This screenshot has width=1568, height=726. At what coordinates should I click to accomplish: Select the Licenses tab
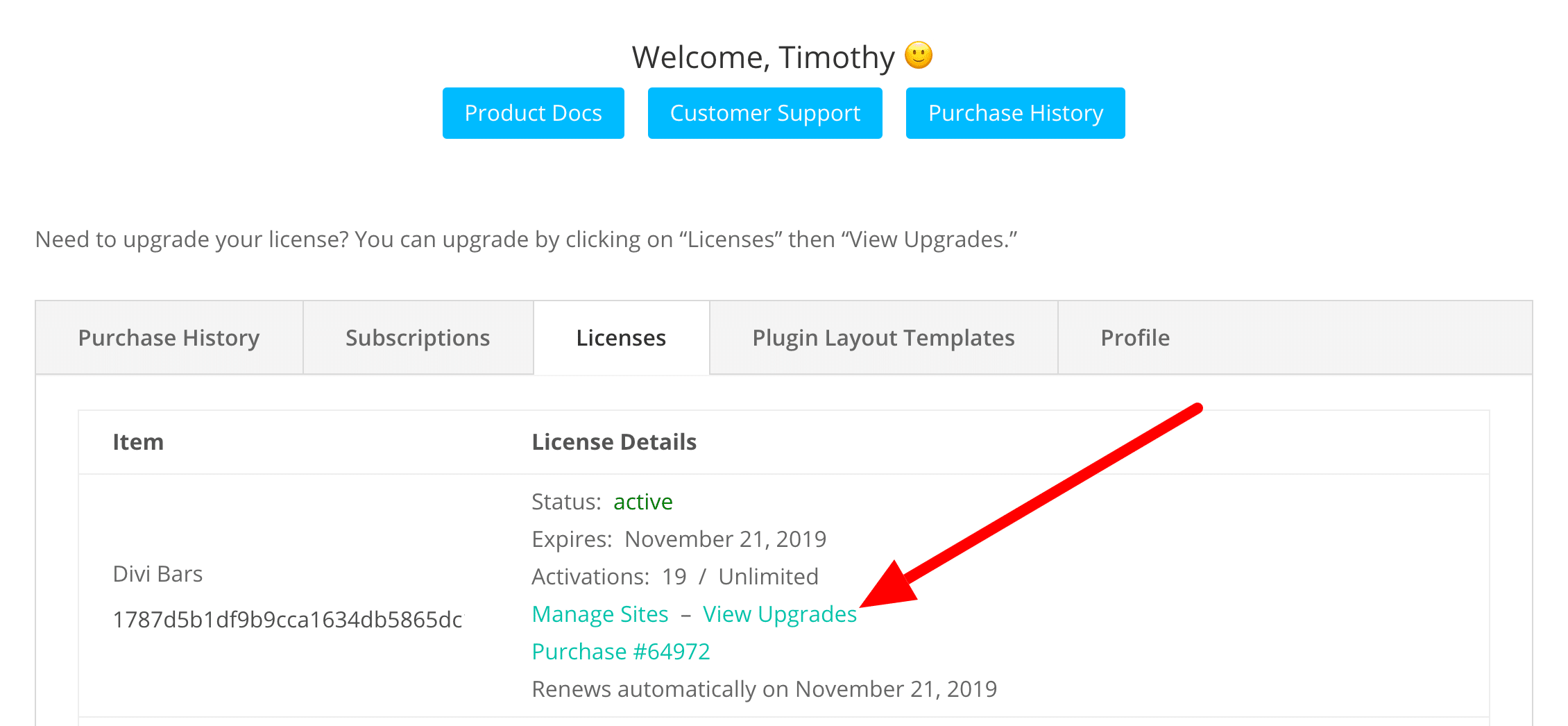click(x=621, y=338)
